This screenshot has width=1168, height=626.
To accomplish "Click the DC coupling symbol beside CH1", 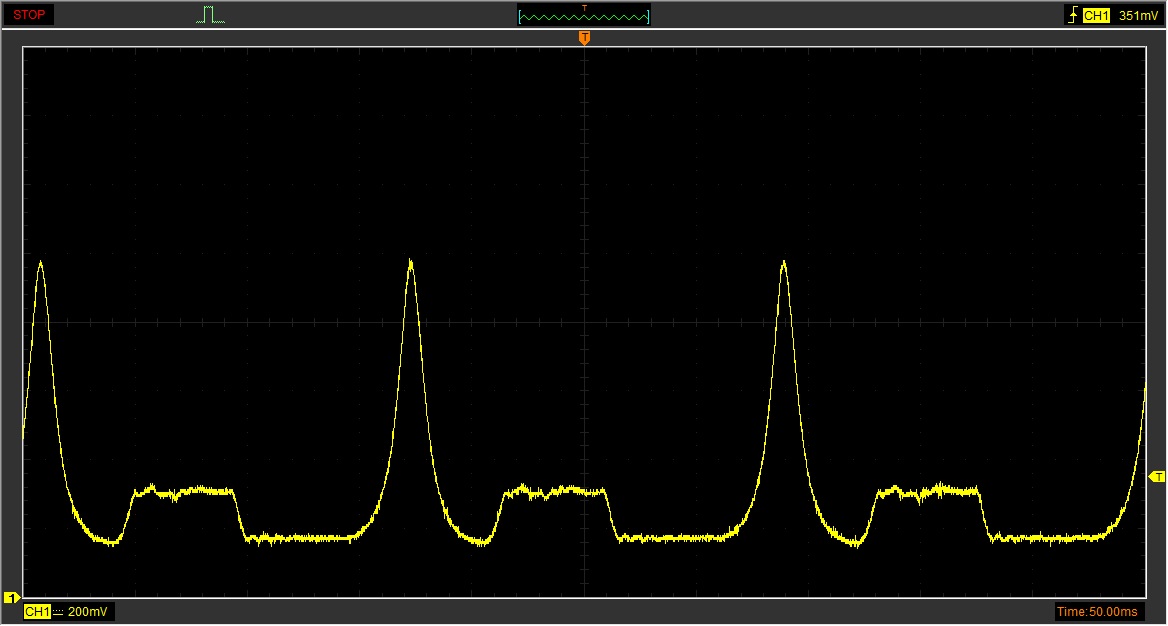I will 58,612.
